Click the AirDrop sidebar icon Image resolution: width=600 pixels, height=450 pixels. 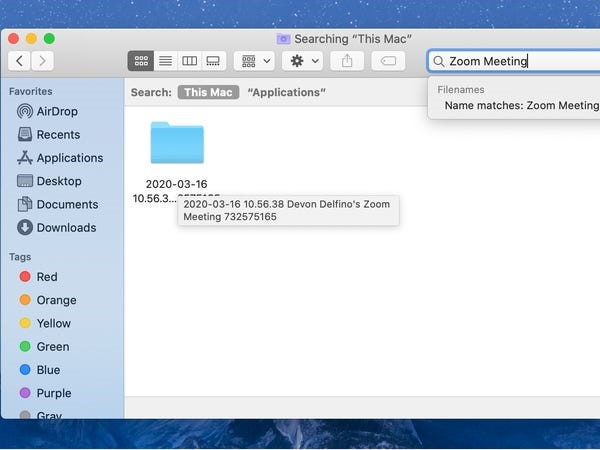25,111
